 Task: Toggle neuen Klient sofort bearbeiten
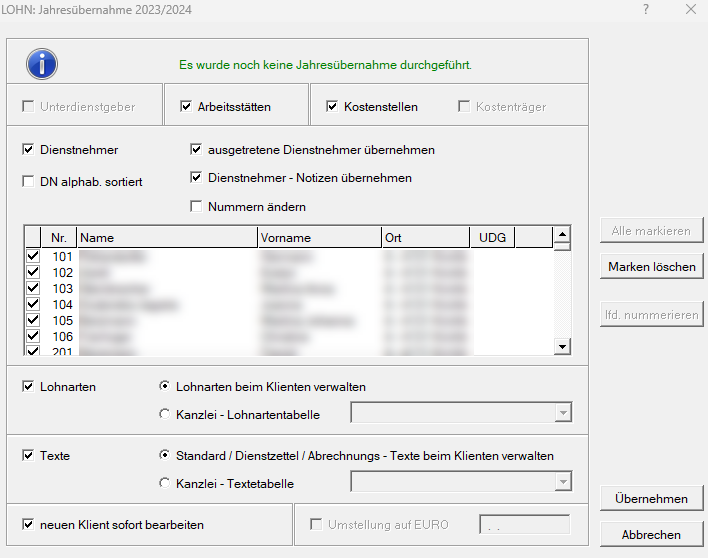[x=29, y=524]
